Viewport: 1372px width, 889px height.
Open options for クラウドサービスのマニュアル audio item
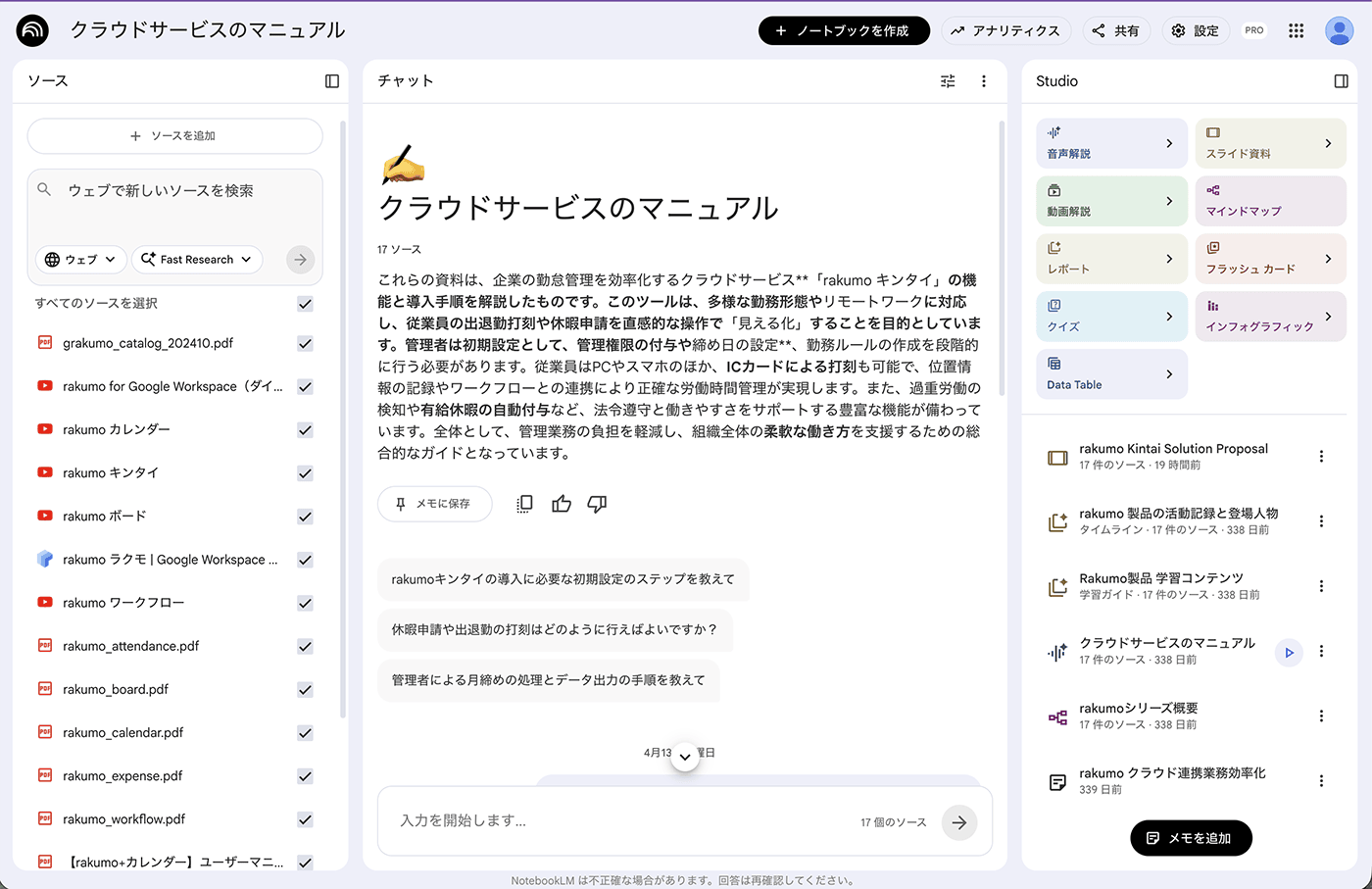click(1321, 652)
